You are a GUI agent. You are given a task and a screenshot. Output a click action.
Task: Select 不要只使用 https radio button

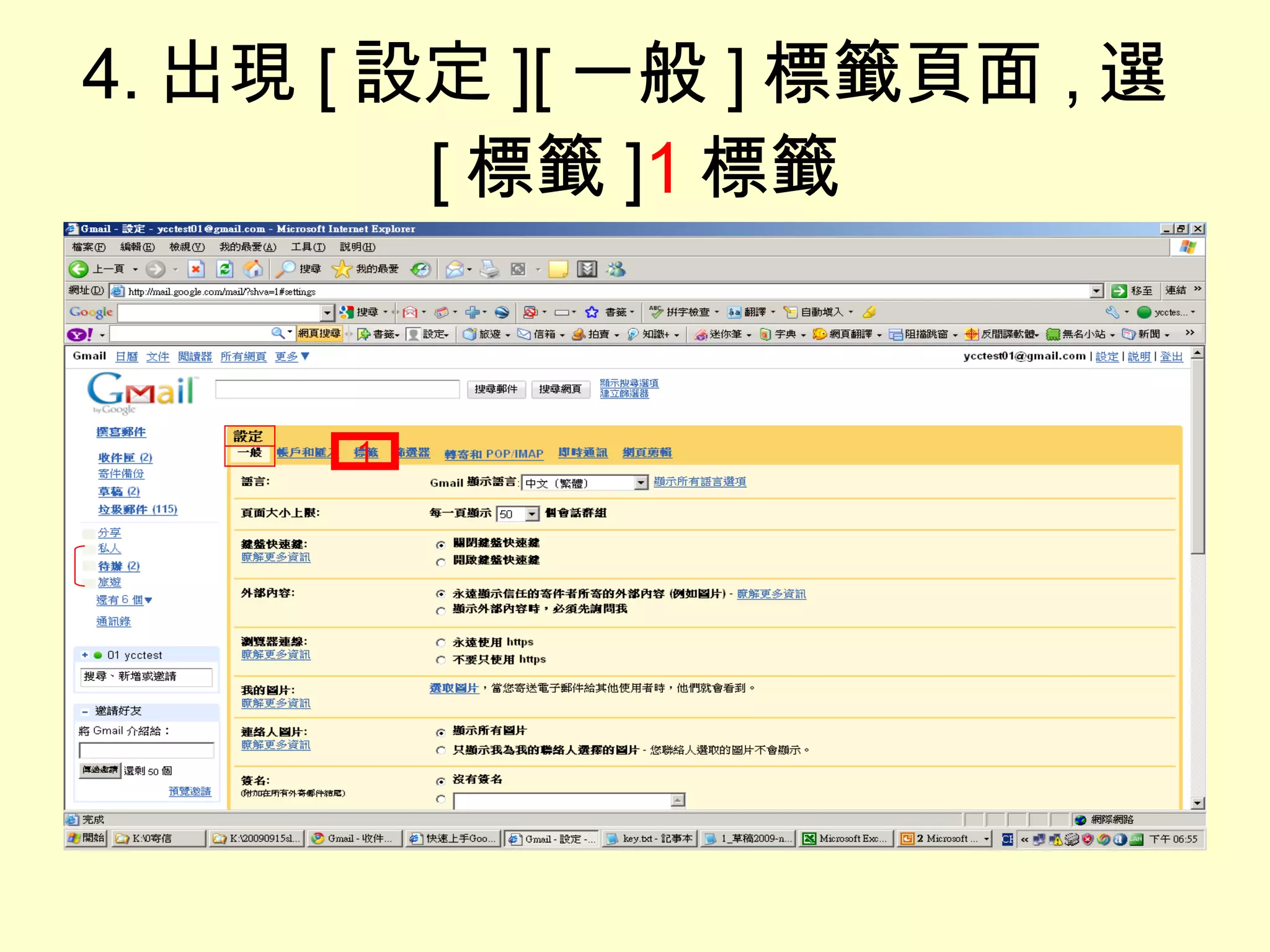[441, 660]
